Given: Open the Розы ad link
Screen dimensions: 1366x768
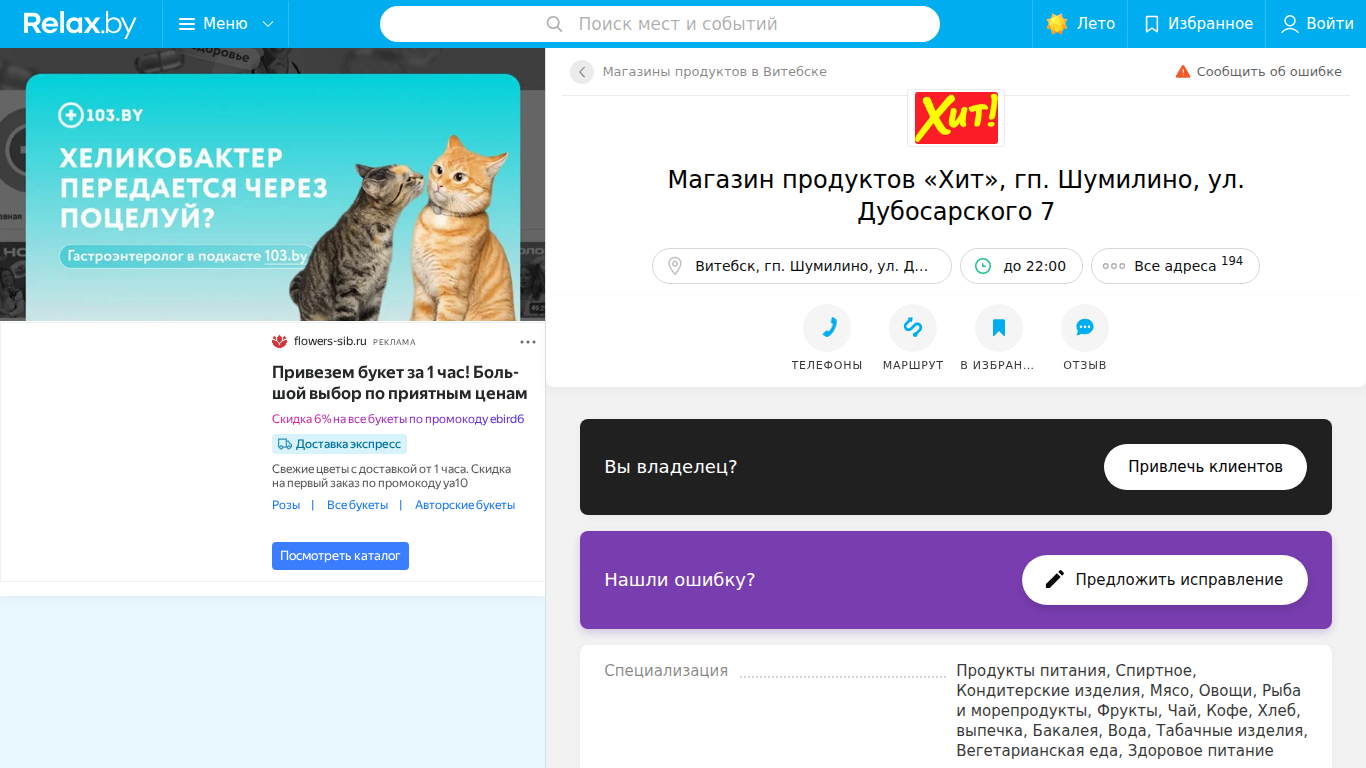Looking at the screenshot, I should coord(286,505).
